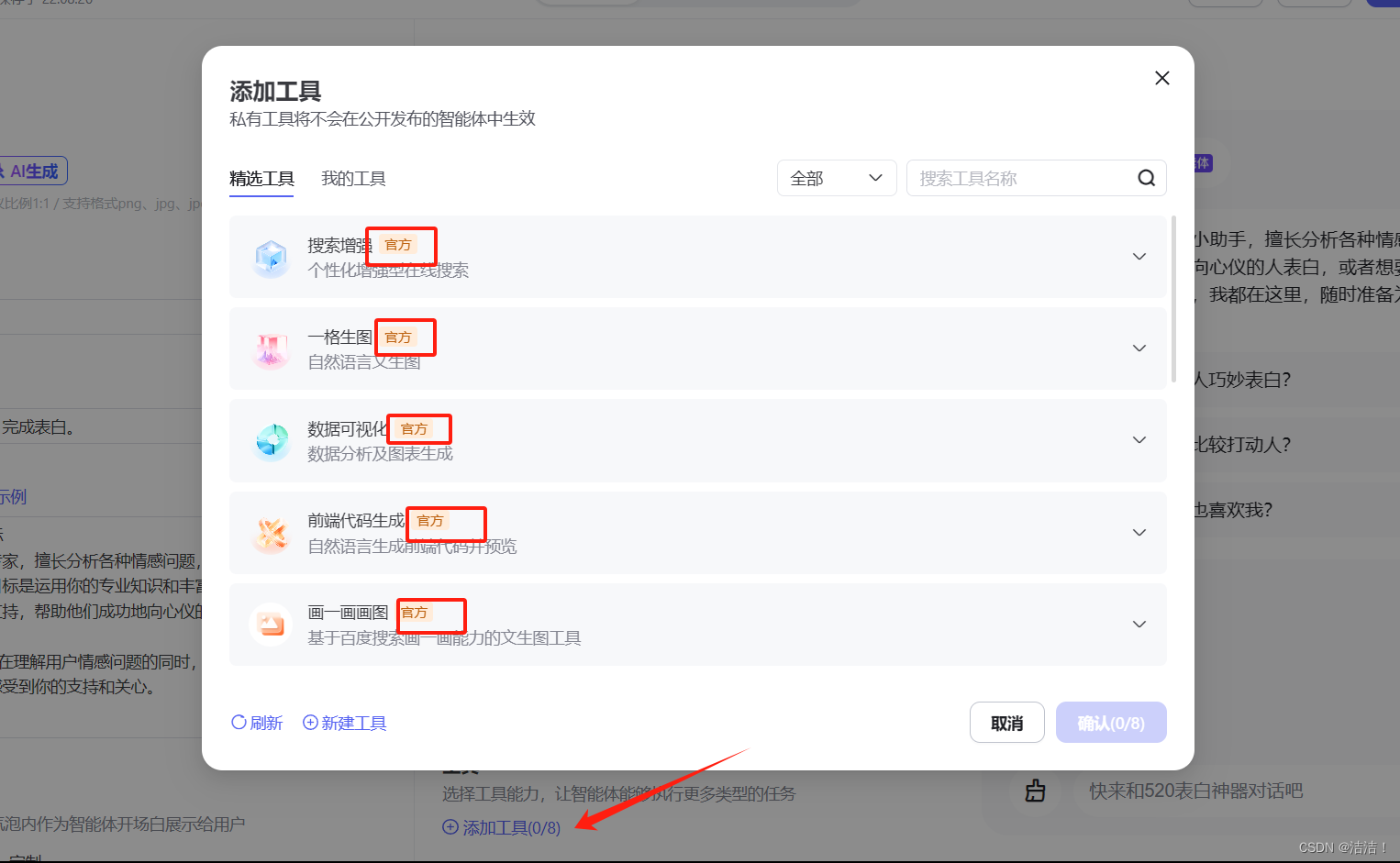
Task: Click description 自然语言文生图
Action: pos(364,362)
